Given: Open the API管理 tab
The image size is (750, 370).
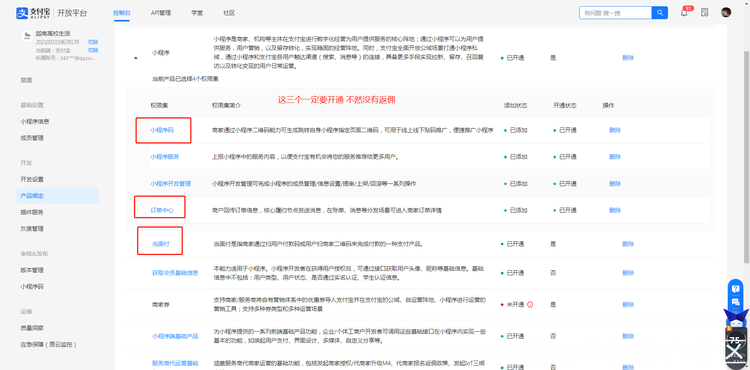Looking at the screenshot, I should tap(161, 13).
